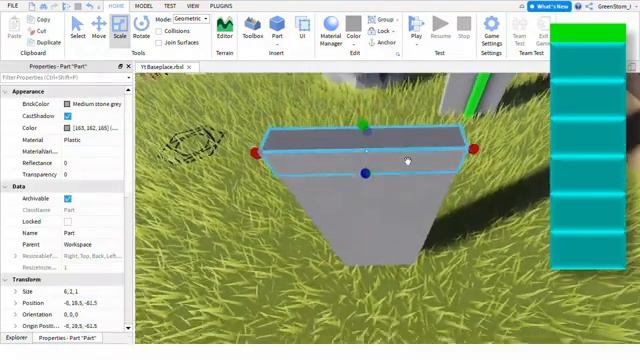The width and height of the screenshot is (640, 360).
Task: Click the What's New button
Action: tap(549, 7)
